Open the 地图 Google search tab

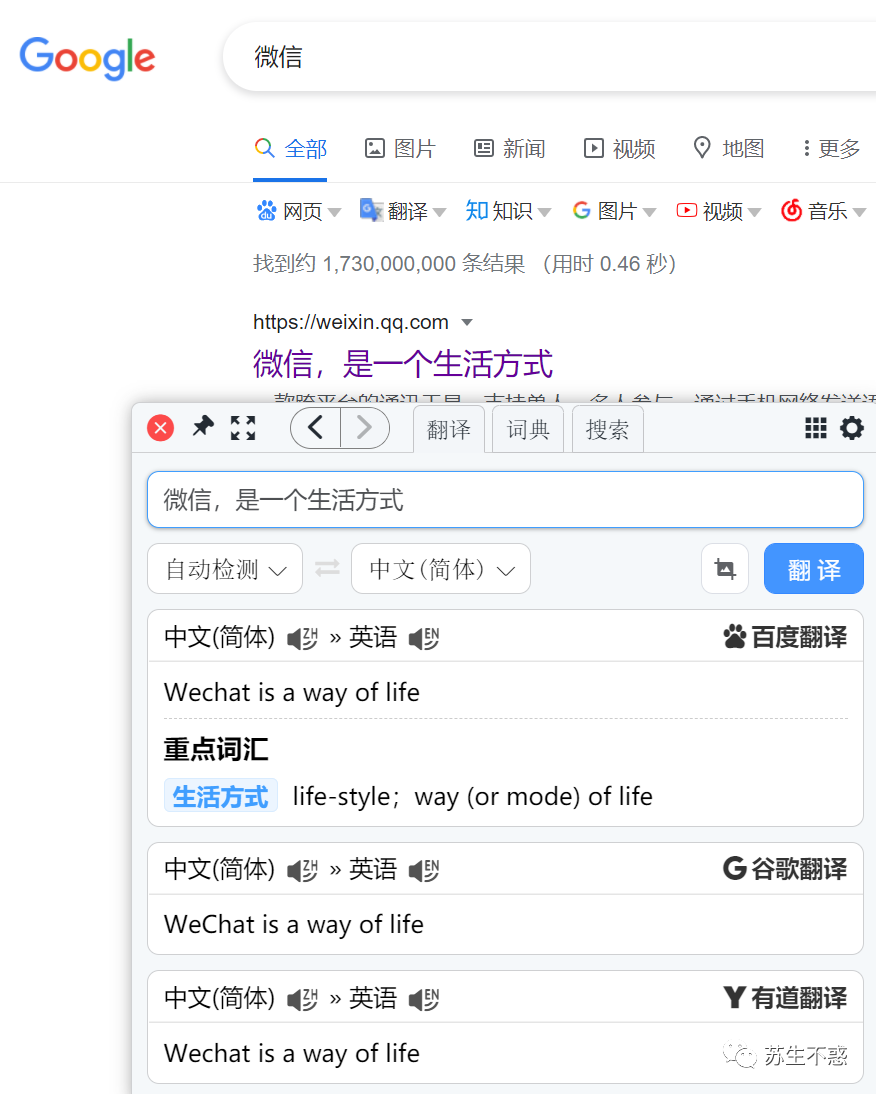729,149
